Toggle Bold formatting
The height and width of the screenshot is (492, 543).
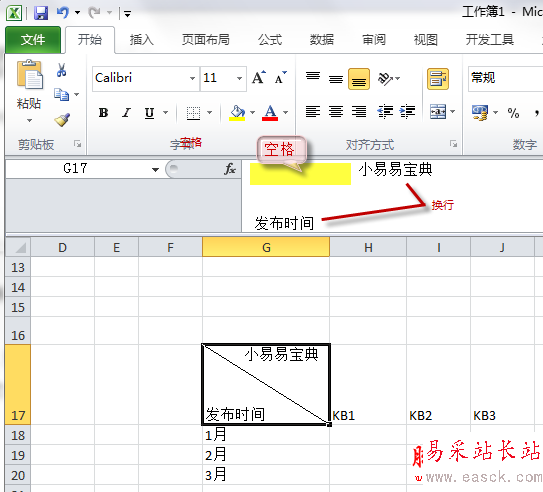coord(103,113)
